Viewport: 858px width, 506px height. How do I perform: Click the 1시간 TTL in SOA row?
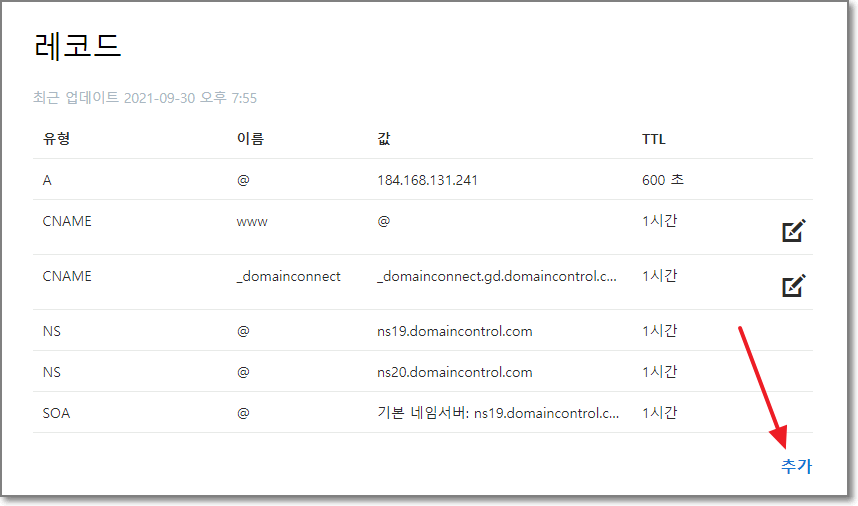[659, 412]
